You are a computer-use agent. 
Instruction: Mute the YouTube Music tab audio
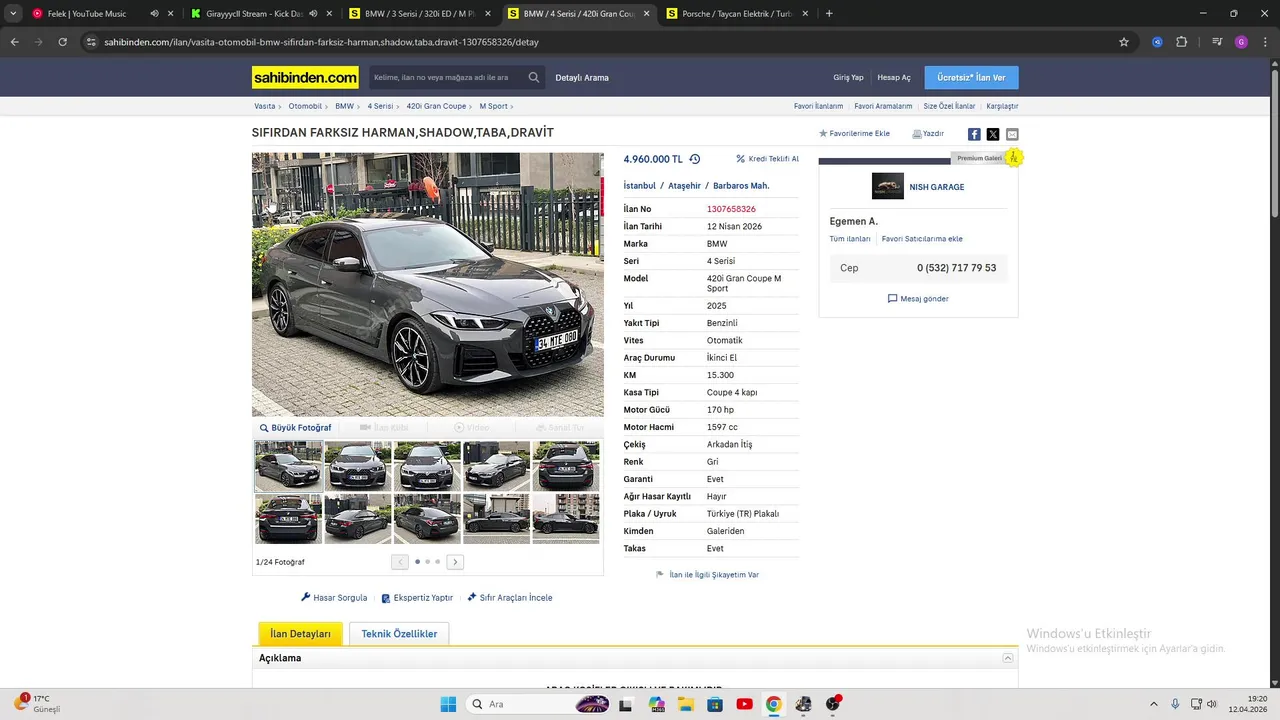(x=155, y=14)
